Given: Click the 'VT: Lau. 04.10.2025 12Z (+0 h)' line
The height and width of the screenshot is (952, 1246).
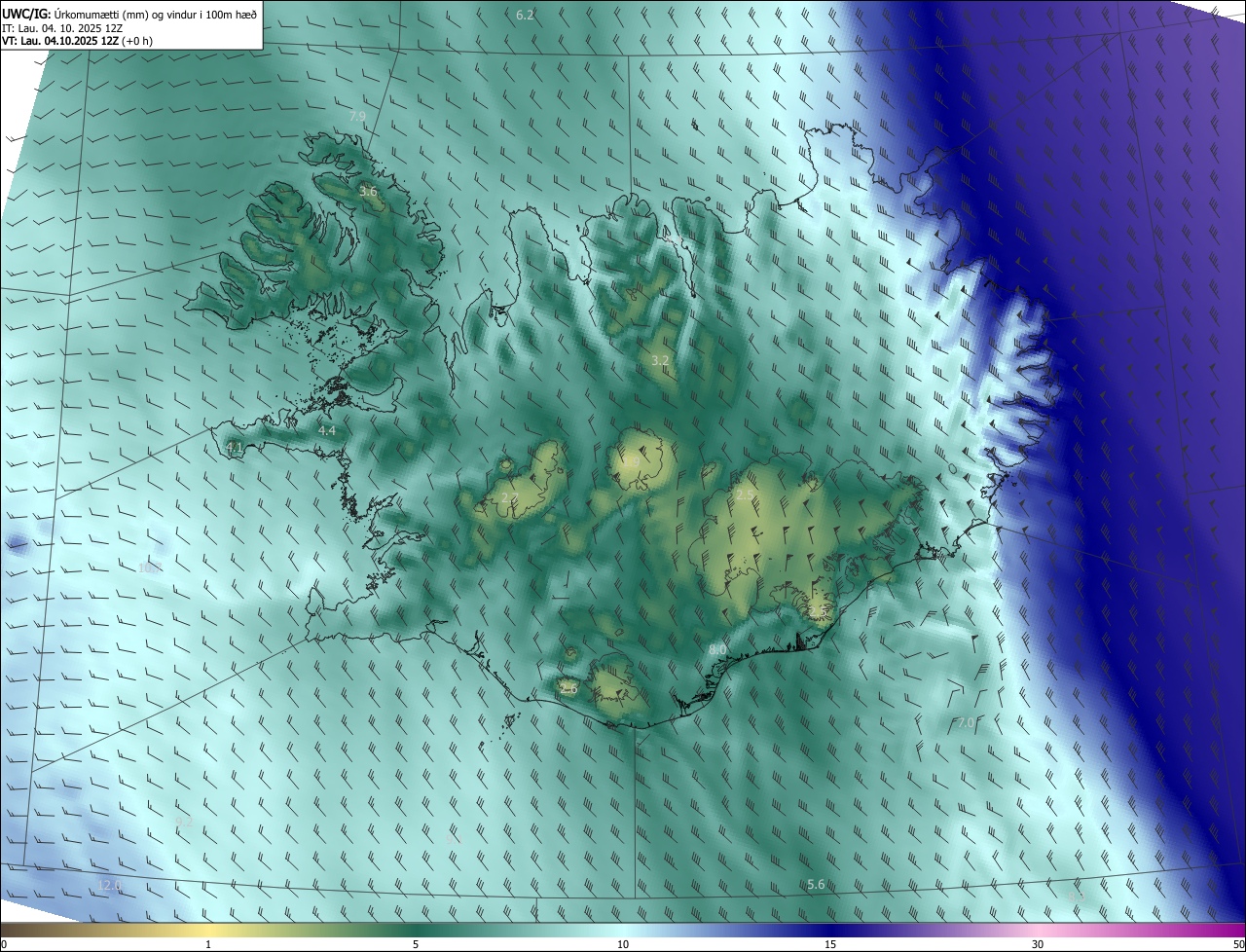Looking at the screenshot, I should pyautogui.click(x=77, y=41).
